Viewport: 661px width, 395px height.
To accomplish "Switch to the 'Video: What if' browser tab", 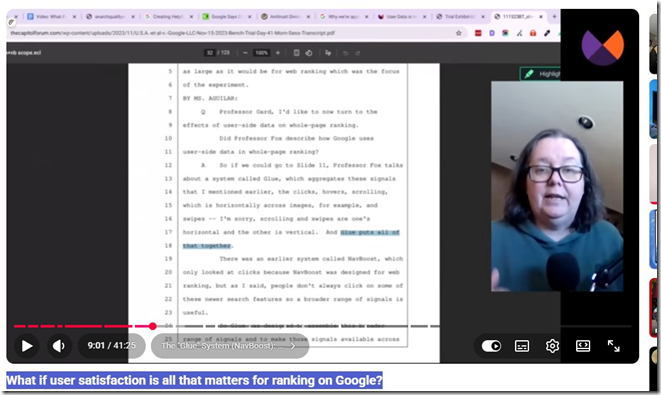I will point(51,16).
